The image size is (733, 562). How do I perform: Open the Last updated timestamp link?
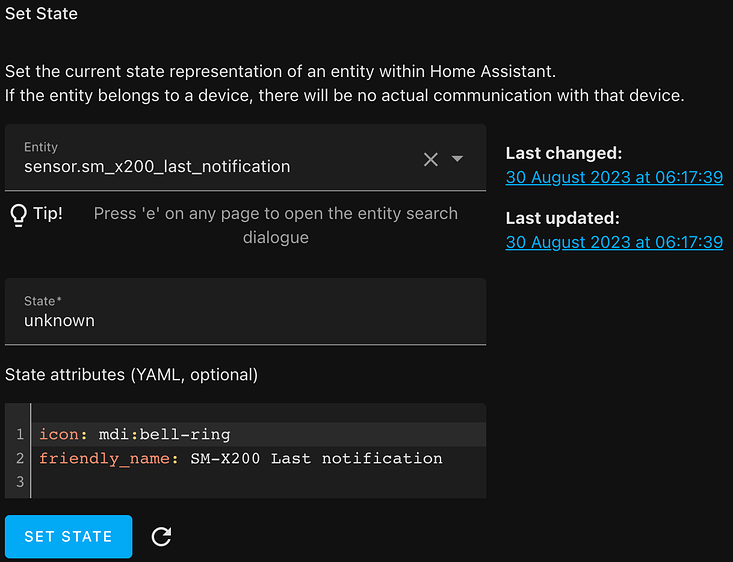[614, 242]
